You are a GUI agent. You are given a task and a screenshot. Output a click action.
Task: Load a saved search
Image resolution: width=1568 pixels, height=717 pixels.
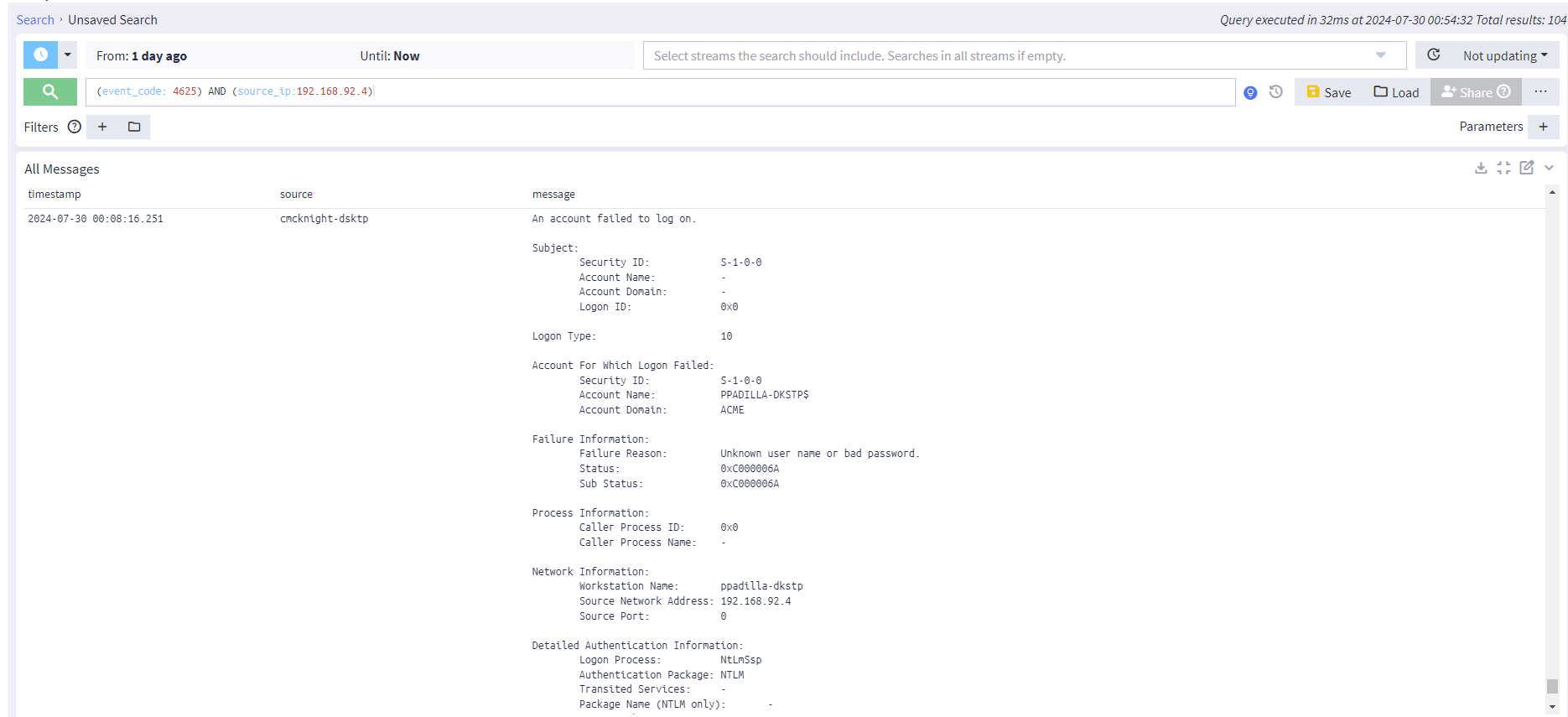(x=1396, y=92)
